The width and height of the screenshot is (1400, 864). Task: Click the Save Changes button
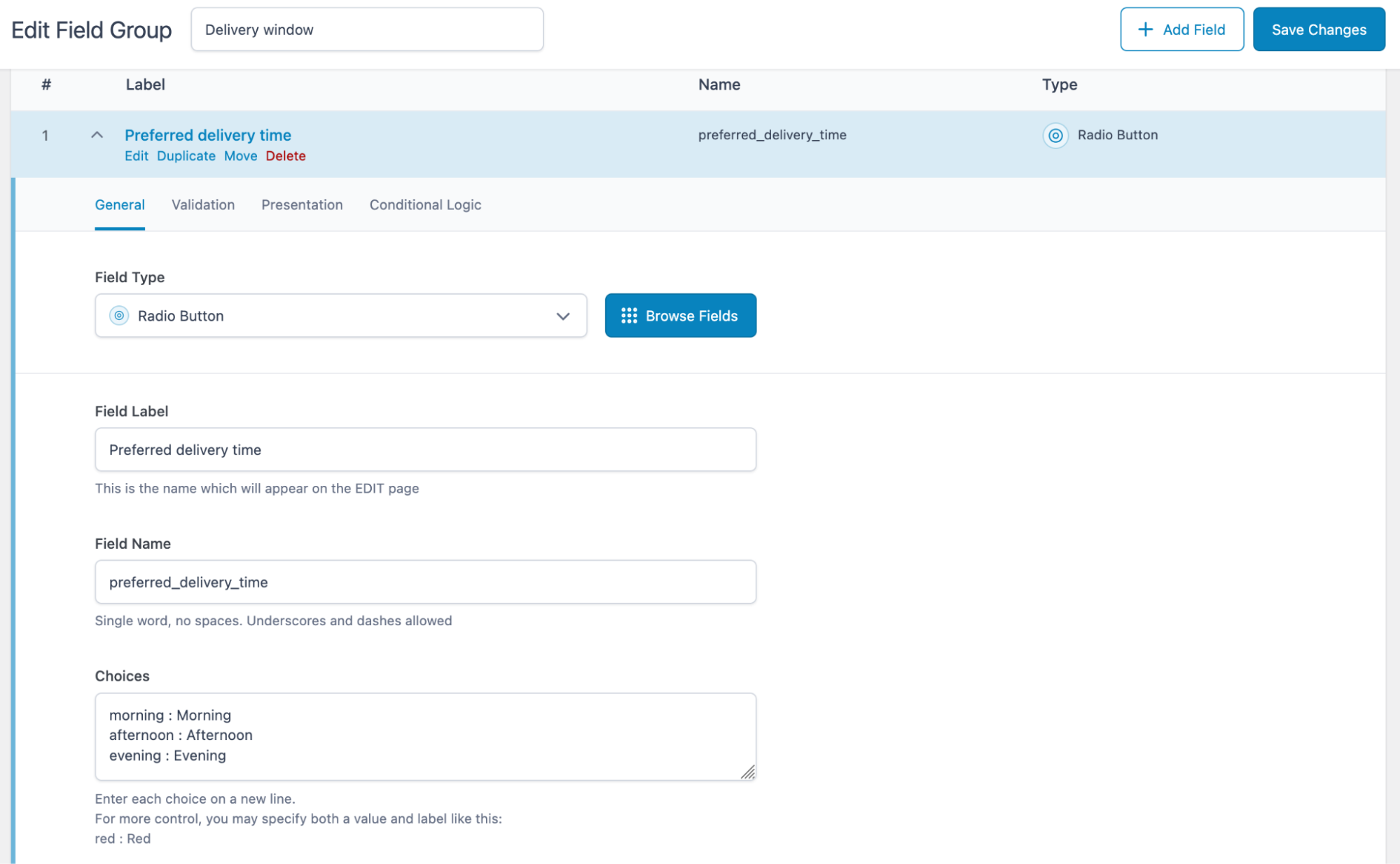click(1318, 29)
